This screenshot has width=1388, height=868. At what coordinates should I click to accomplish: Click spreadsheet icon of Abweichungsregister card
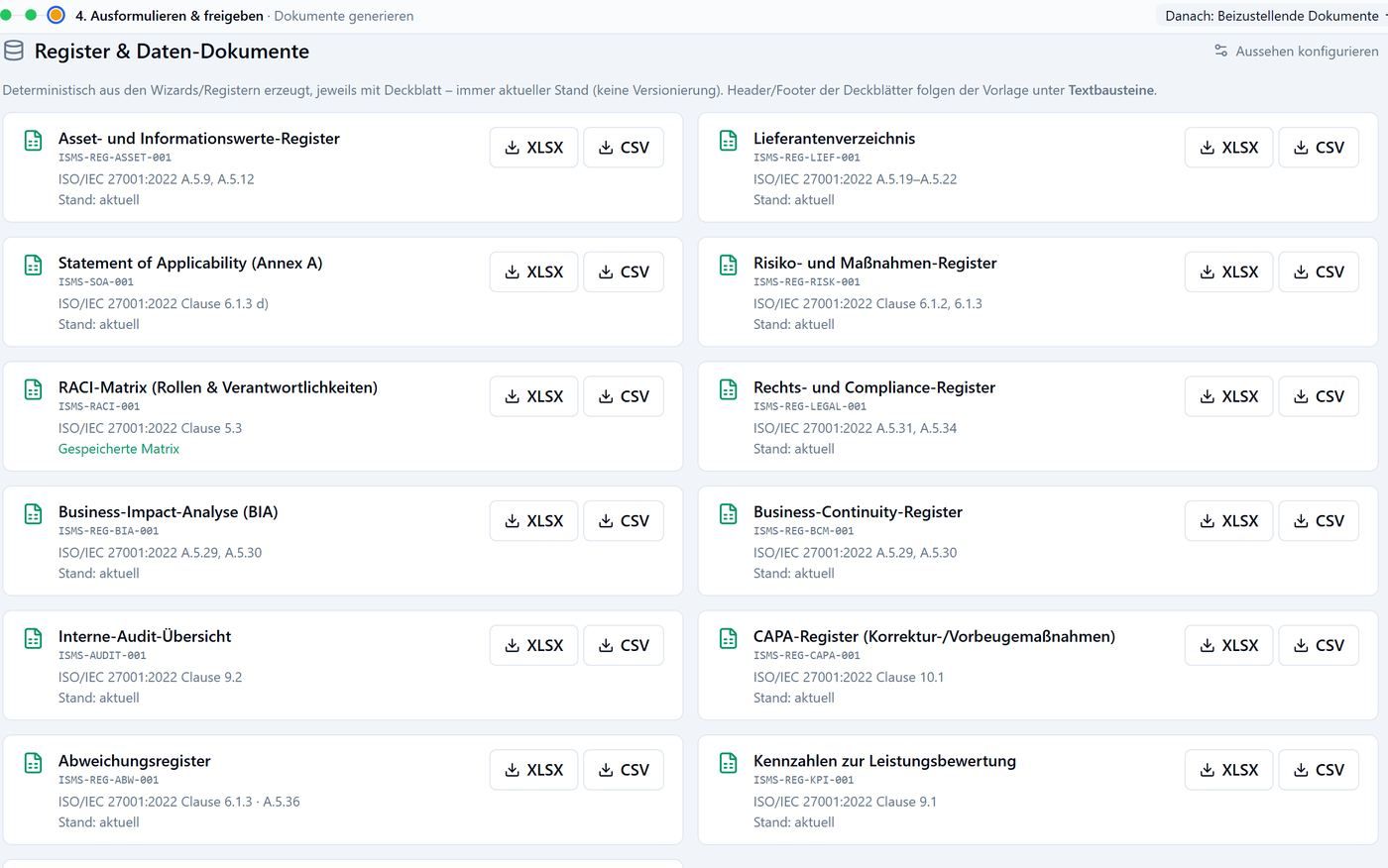[x=33, y=763]
